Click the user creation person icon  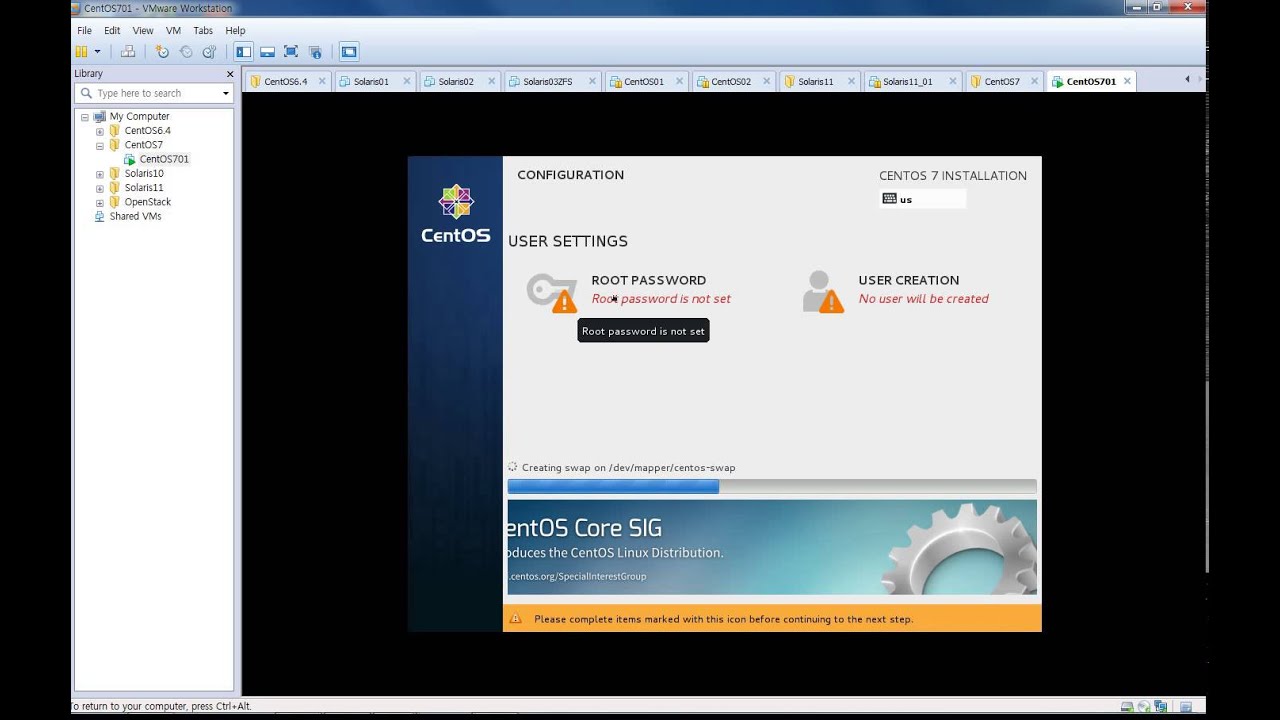(x=823, y=292)
